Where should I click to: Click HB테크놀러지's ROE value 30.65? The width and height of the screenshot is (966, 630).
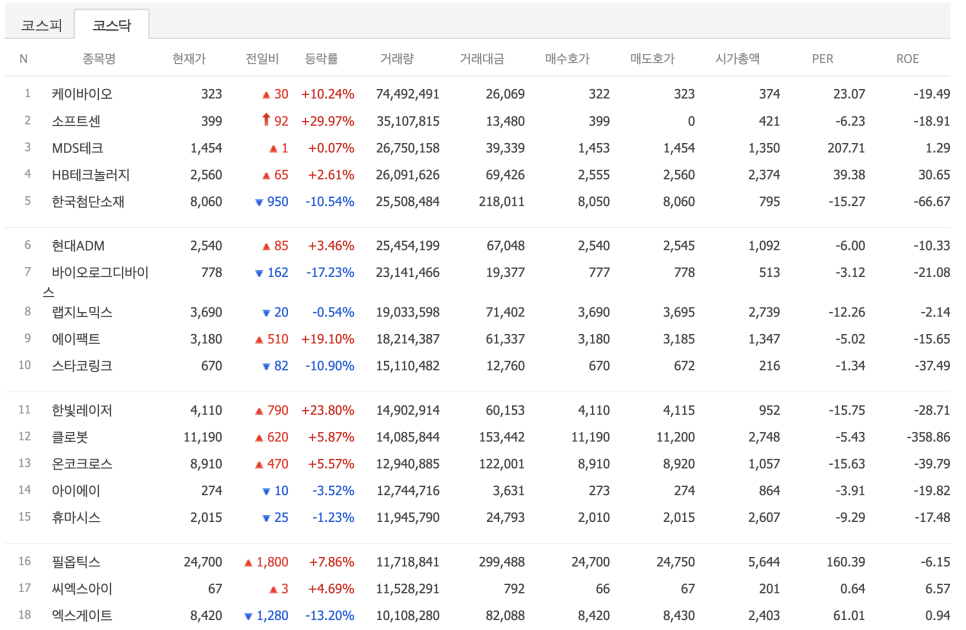(x=934, y=175)
